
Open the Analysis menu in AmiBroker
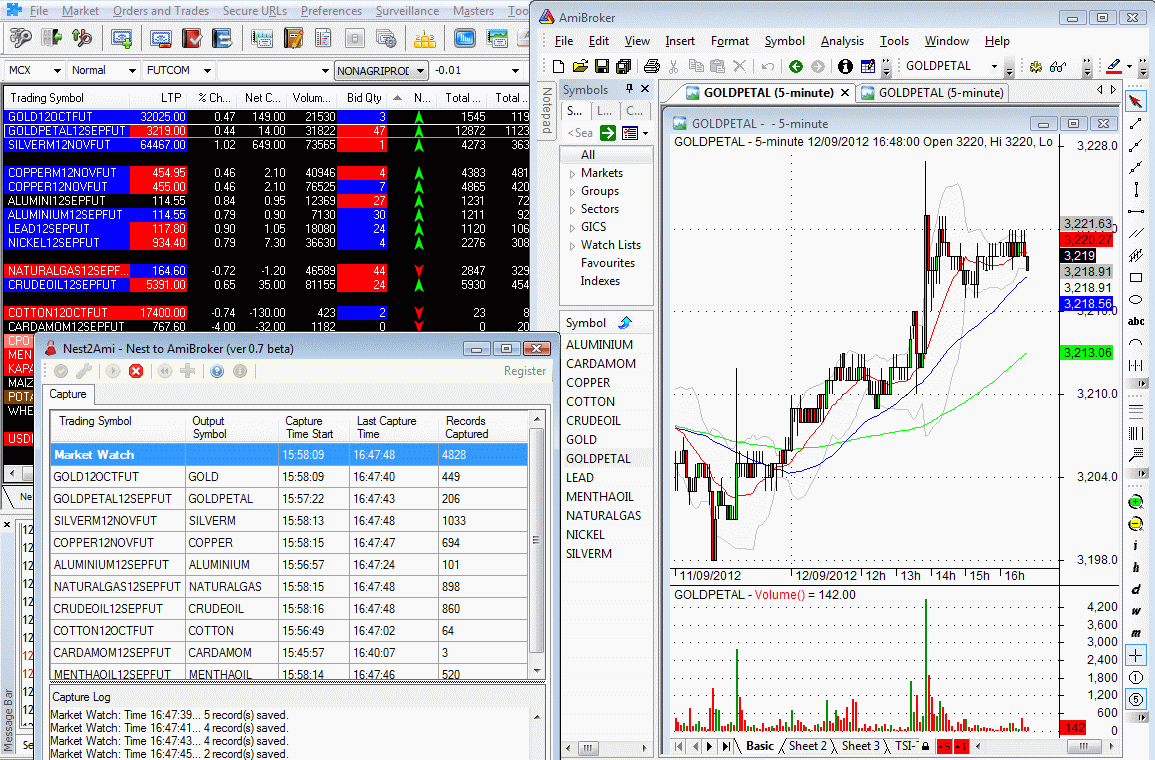click(x=842, y=41)
